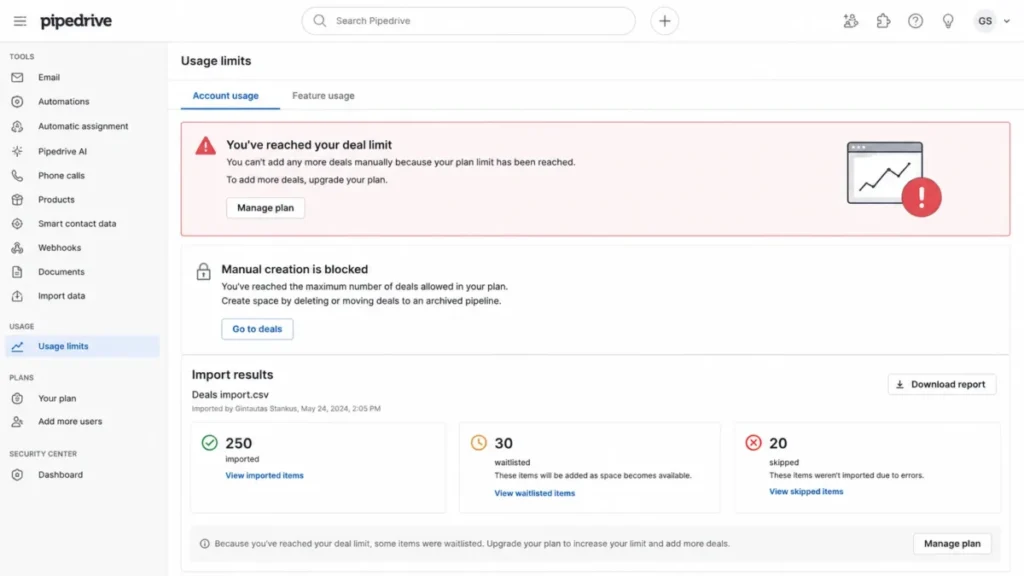The width and height of the screenshot is (1024, 576).
Task: Switch to the Account usage tab
Action: pyautogui.click(x=226, y=95)
